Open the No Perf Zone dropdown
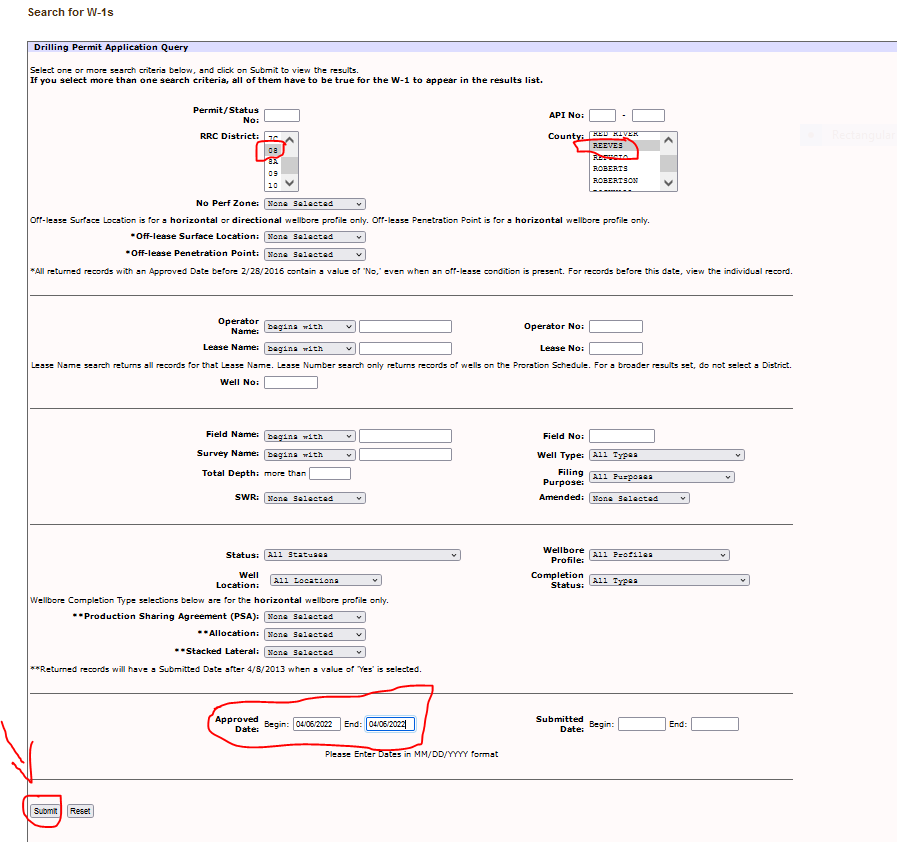This screenshot has width=897, height=842. click(315, 204)
